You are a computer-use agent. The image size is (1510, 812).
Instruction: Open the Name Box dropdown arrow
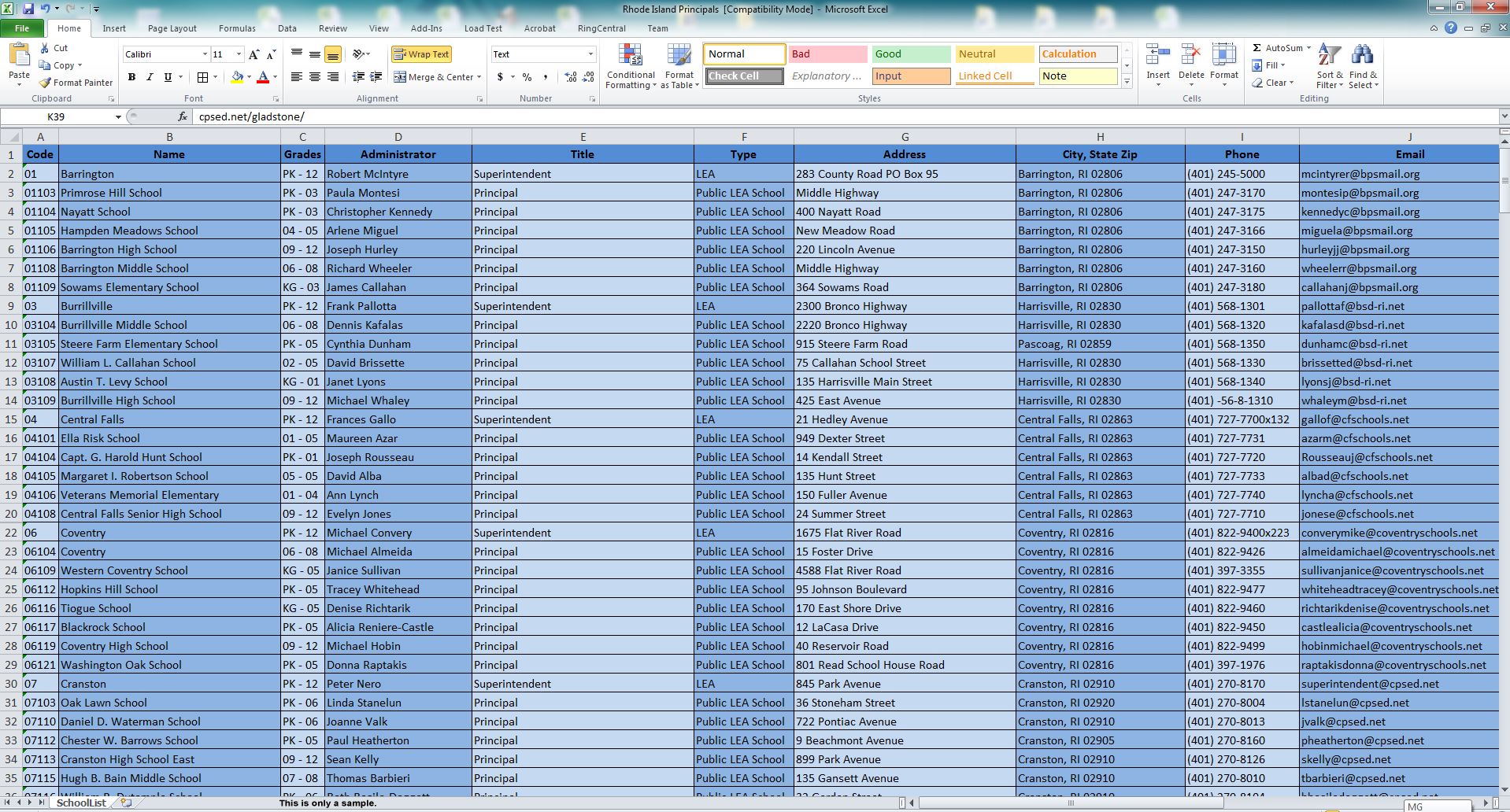tap(118, 116)
